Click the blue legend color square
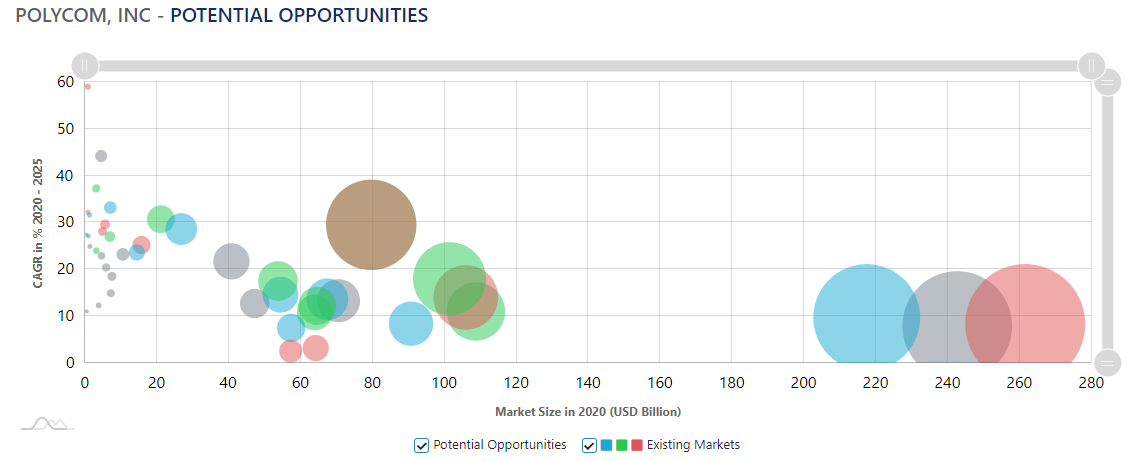 click(606, 445)
